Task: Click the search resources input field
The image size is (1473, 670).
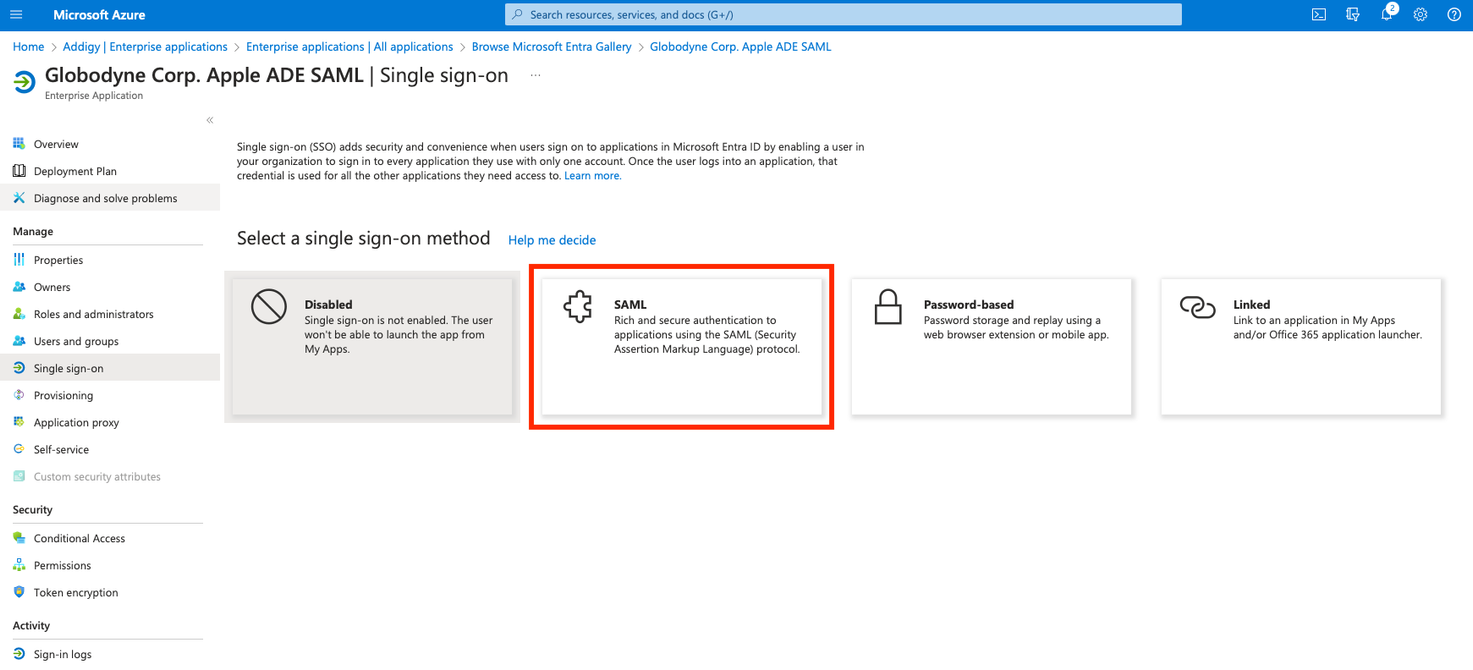Action: point(843,15)
